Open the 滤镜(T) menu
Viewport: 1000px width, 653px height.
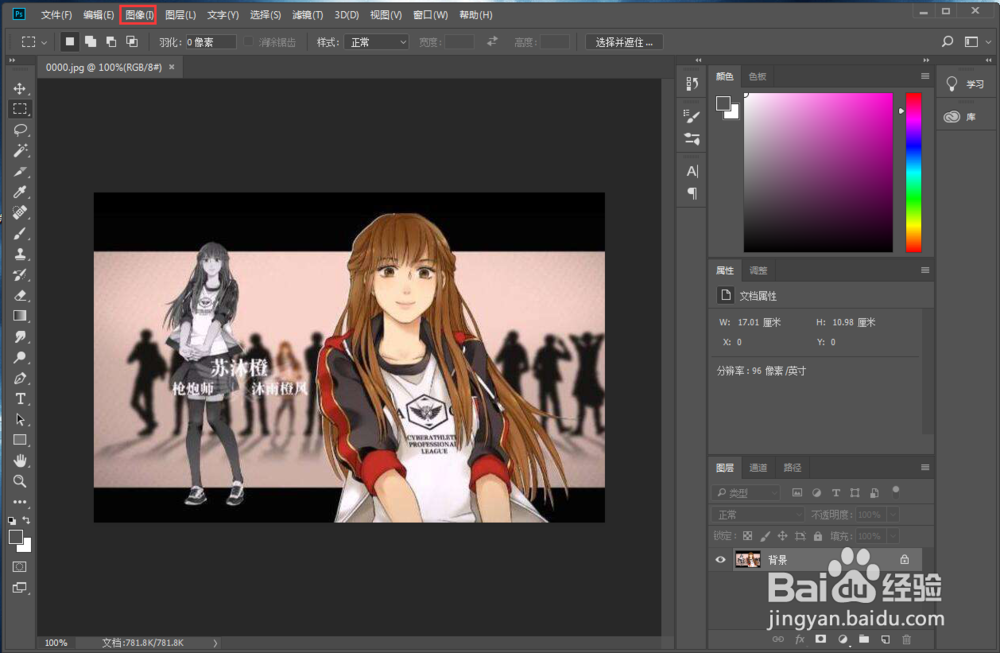pos(307,15)
